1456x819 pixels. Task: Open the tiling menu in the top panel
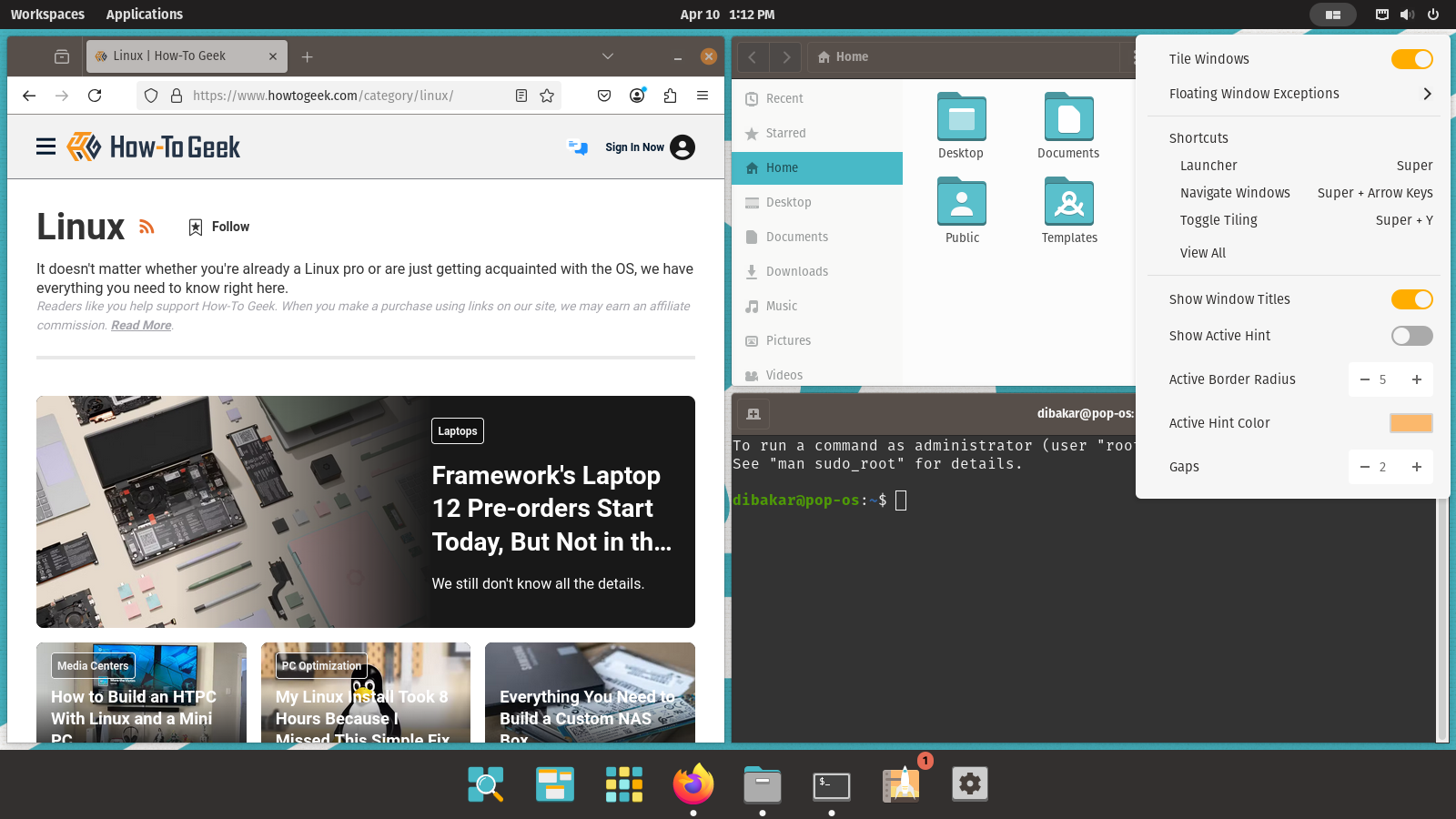1333,15
